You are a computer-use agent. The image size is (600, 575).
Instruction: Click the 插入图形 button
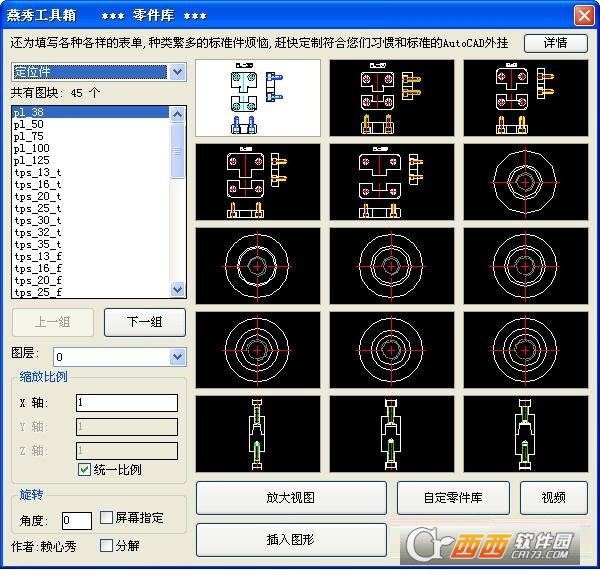[x=291, y=540]
